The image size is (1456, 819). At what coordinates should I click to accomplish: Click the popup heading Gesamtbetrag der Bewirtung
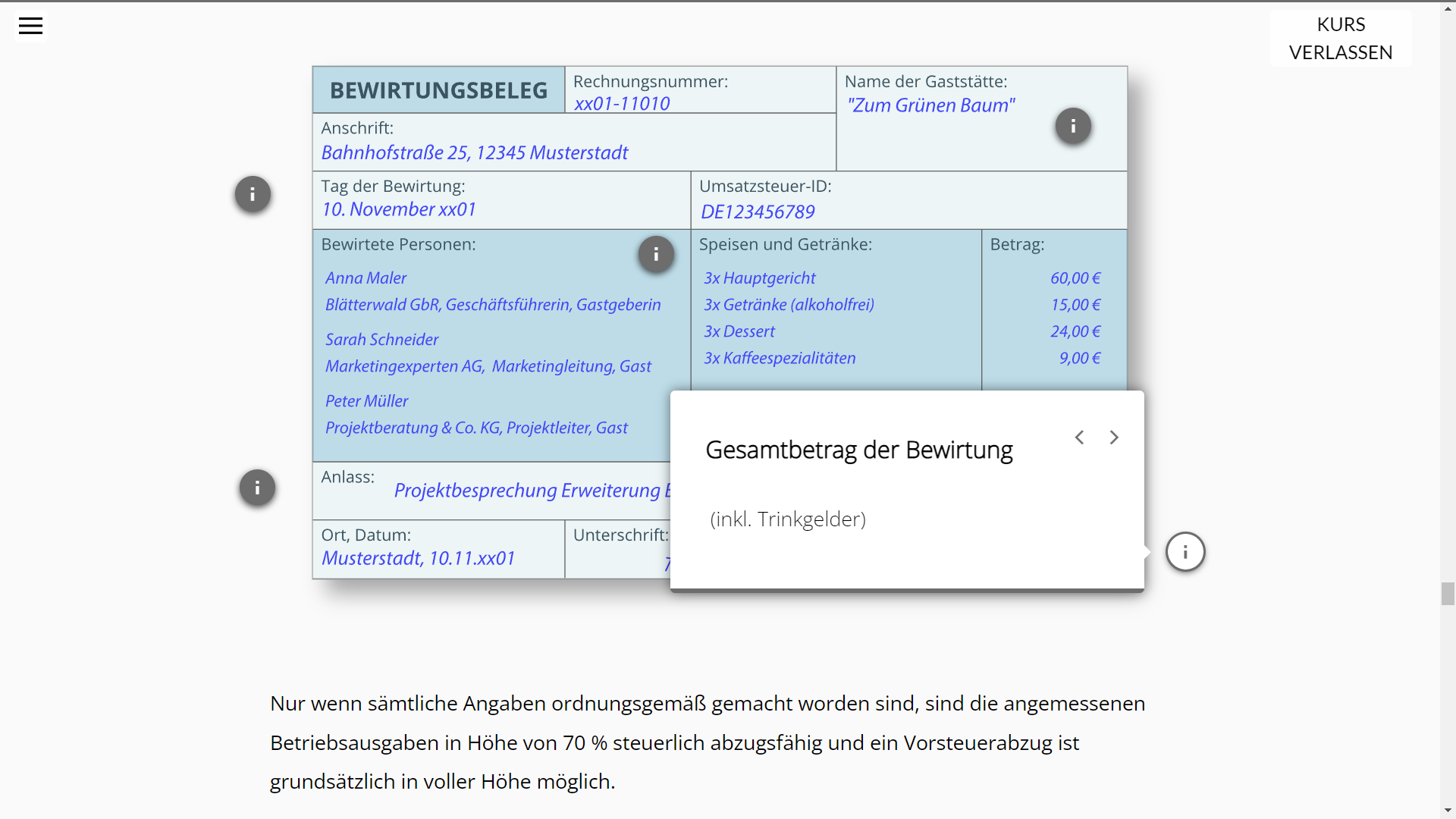pos(858,450)
